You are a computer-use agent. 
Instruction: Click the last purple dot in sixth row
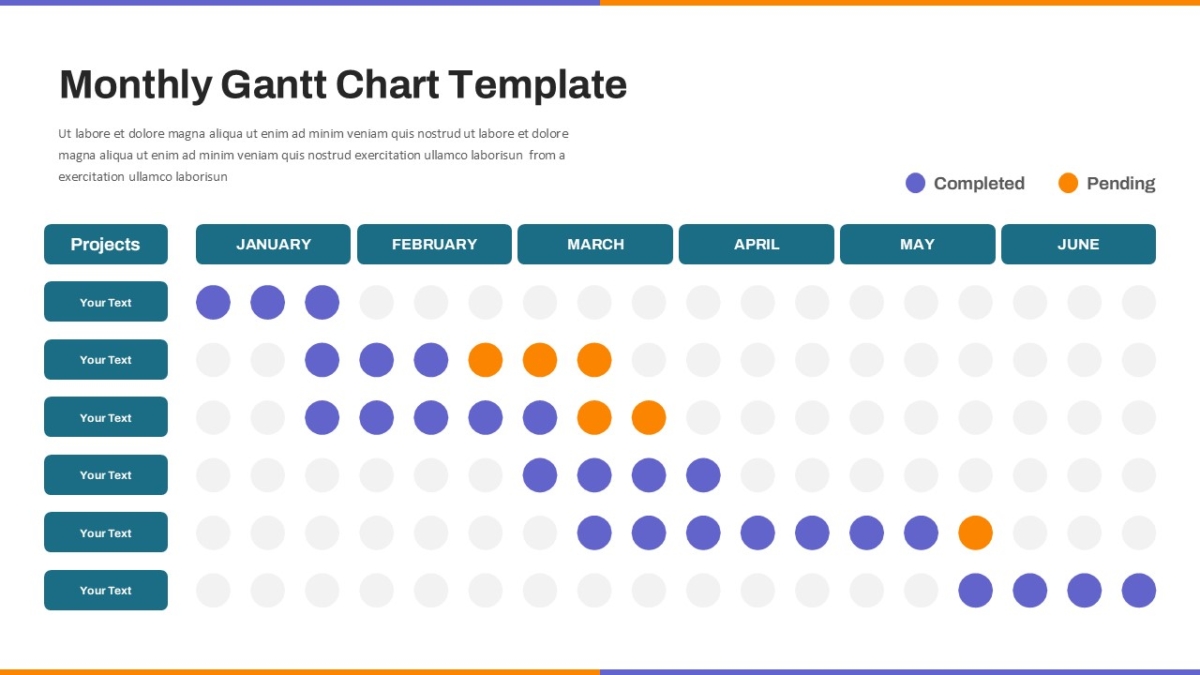point(1138,591)
